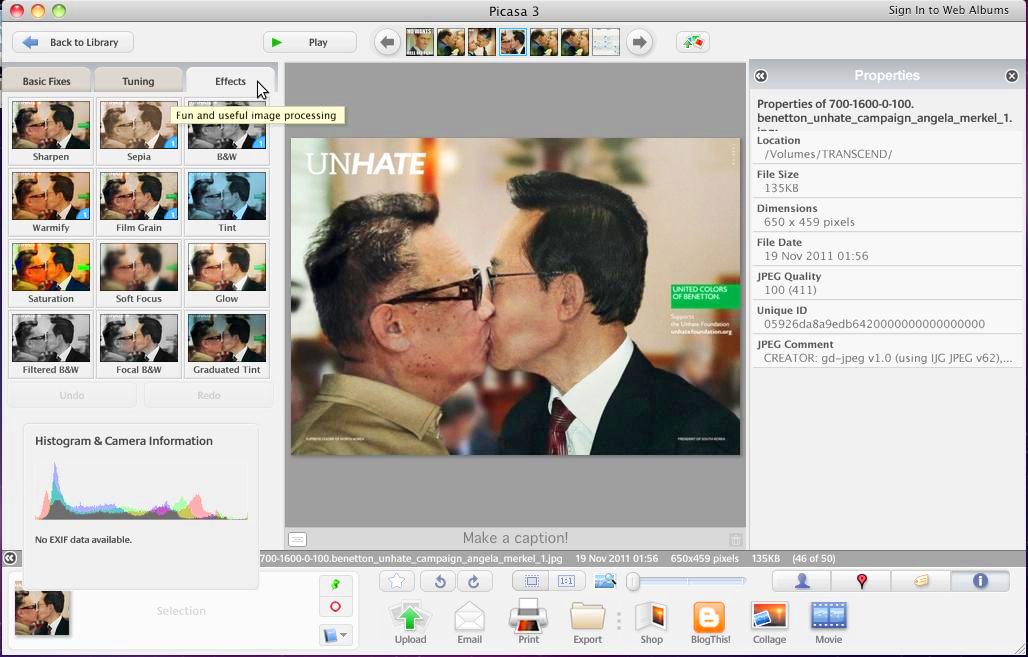Toggle the Properties info panel icon
The height and width of the screenshot is (657, 1028).
click(x=980, y=581)
